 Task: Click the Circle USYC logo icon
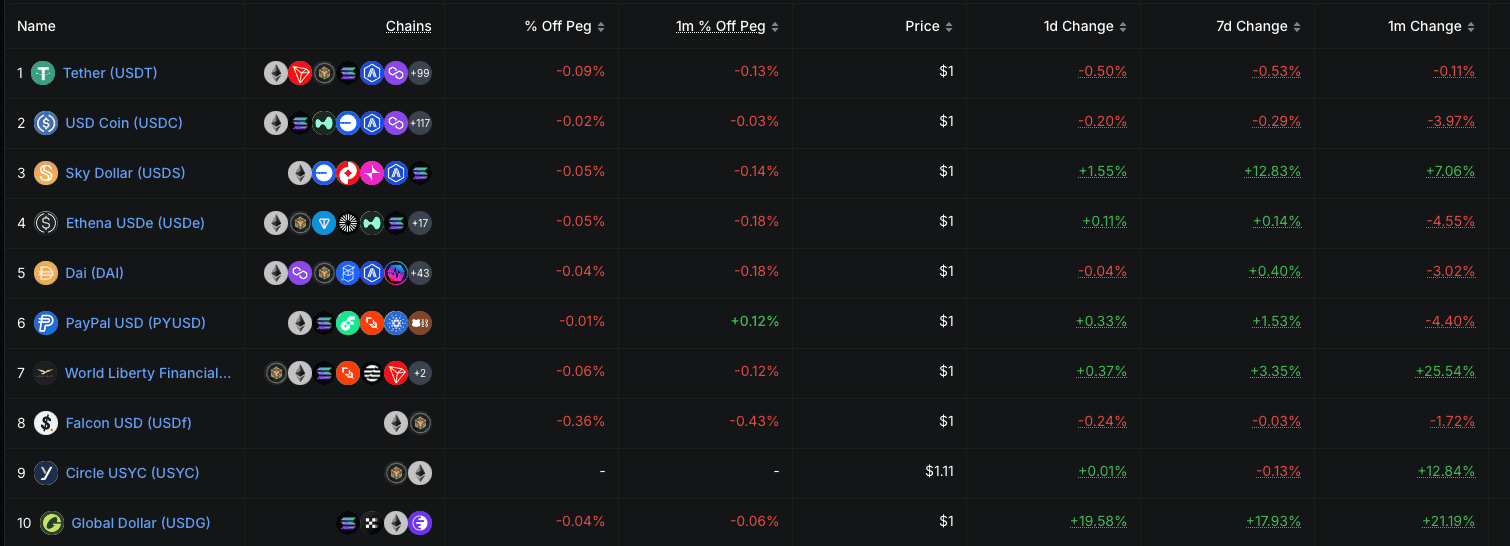point(46,473)
